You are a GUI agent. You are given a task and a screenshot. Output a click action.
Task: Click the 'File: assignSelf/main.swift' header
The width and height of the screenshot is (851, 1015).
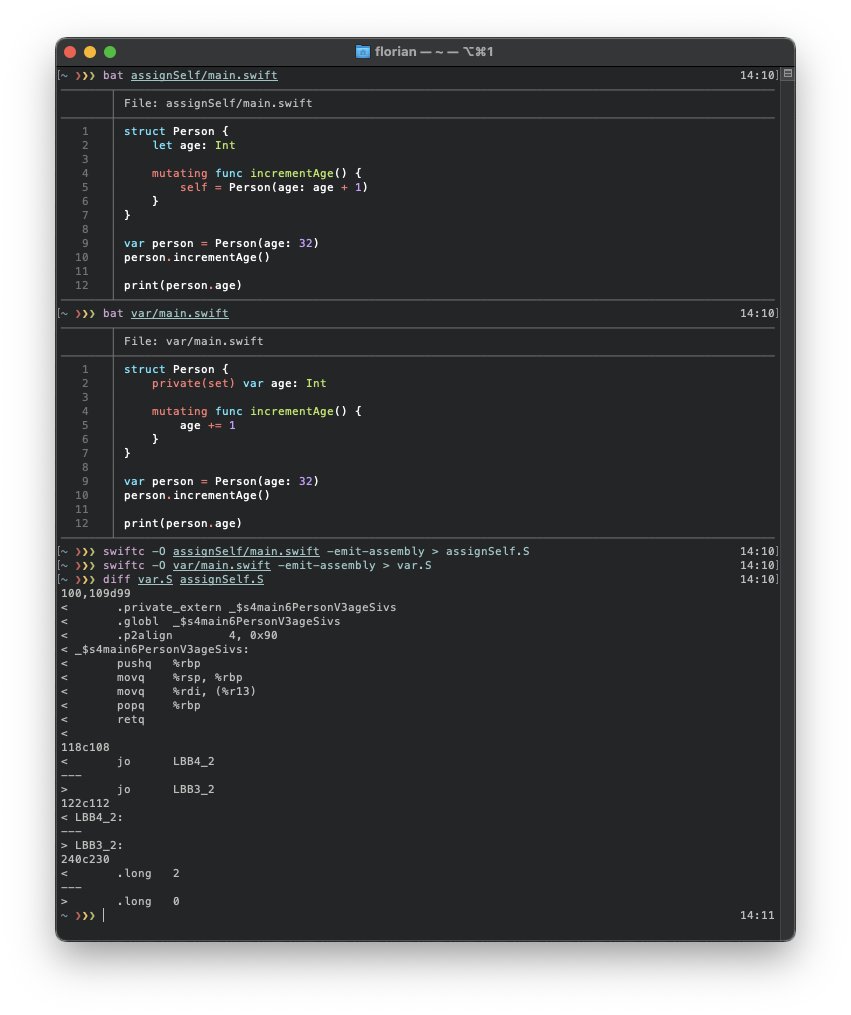pos(218,103)
